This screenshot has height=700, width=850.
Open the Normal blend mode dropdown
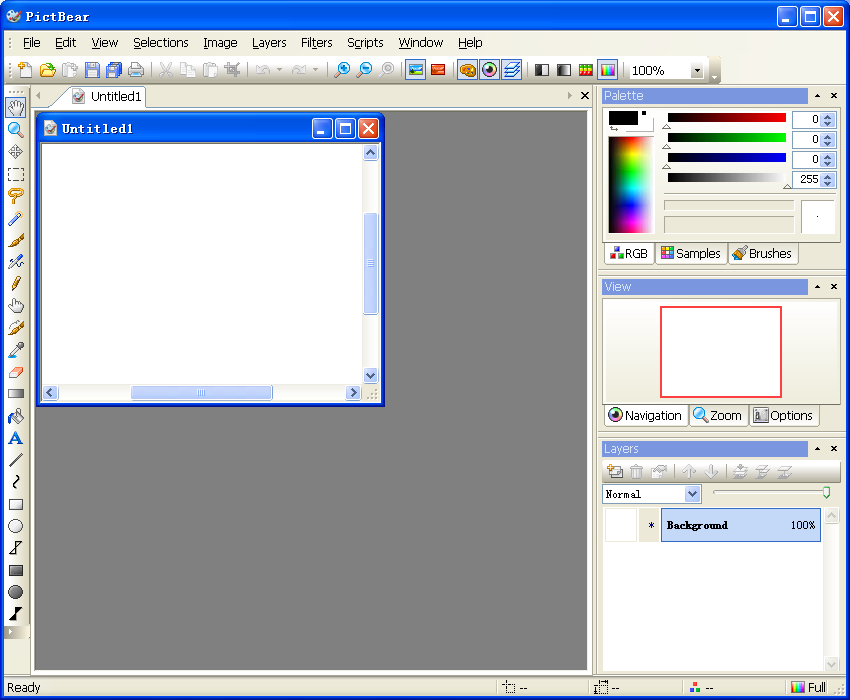point(692,494)
